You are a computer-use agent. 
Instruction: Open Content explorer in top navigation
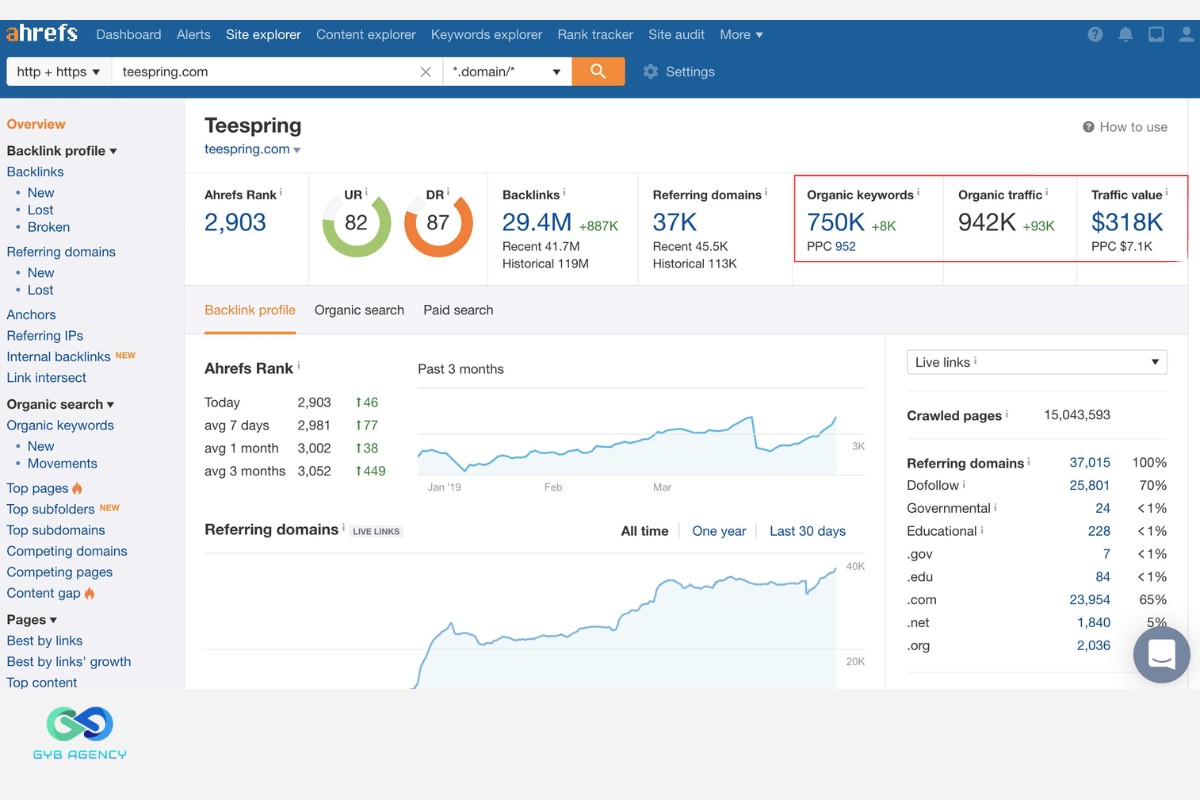tap(366, 34)
